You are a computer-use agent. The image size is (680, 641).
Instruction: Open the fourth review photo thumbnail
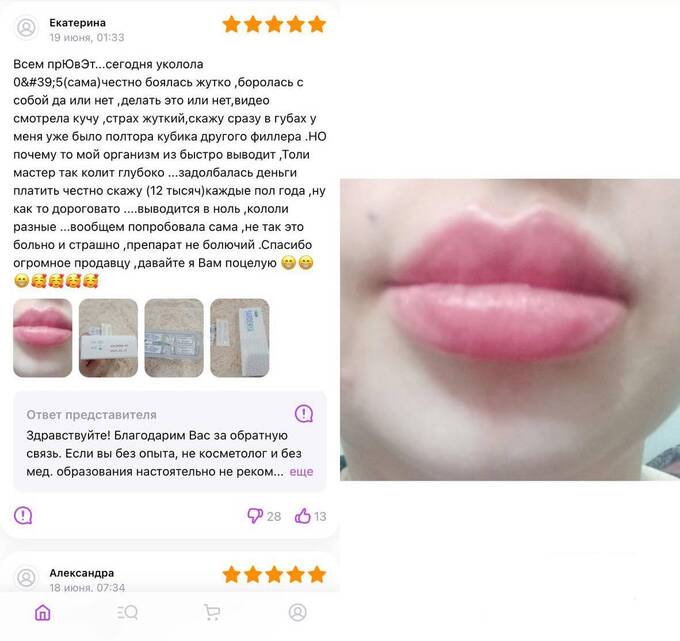(239, 337)
